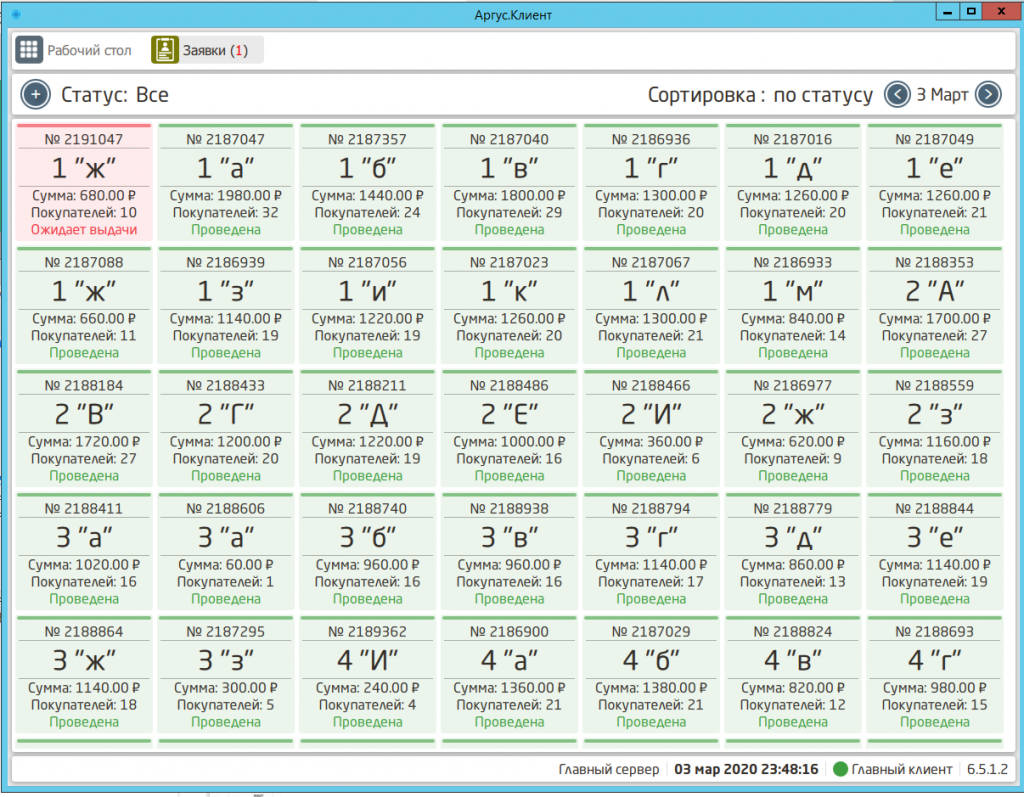Open pending order № 2191047 awaiting delivery

[x=84, y=184]
